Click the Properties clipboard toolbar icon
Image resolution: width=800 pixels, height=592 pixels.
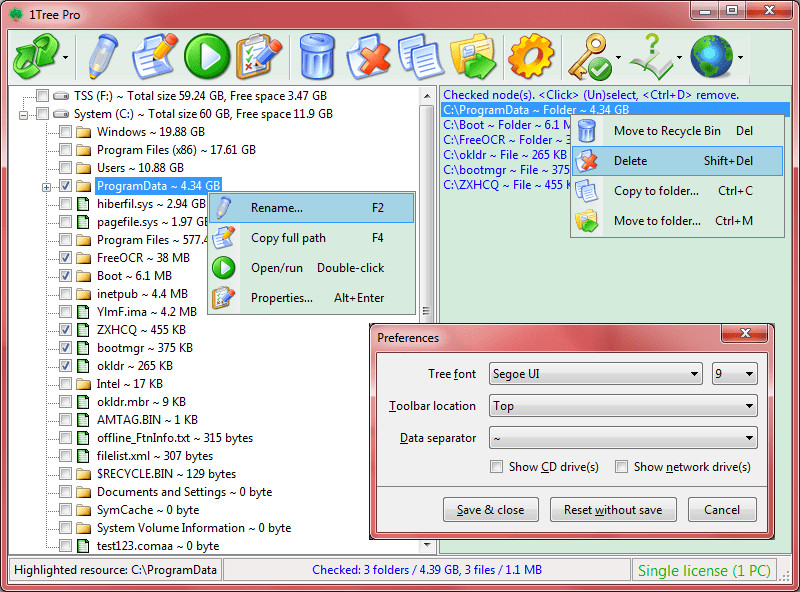(259, 56)
